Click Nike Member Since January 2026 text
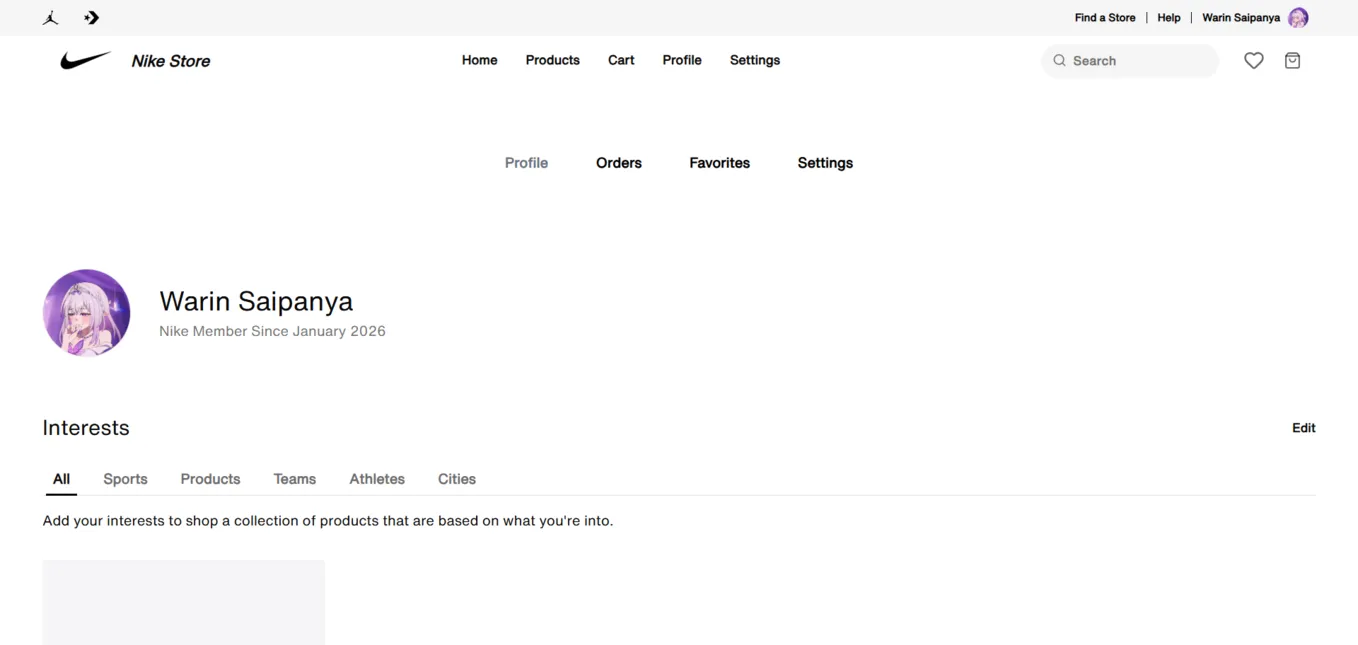Image resolution: width=1358 pixels, height=645 pixels. pyautogui.click(x=272, y=331)
